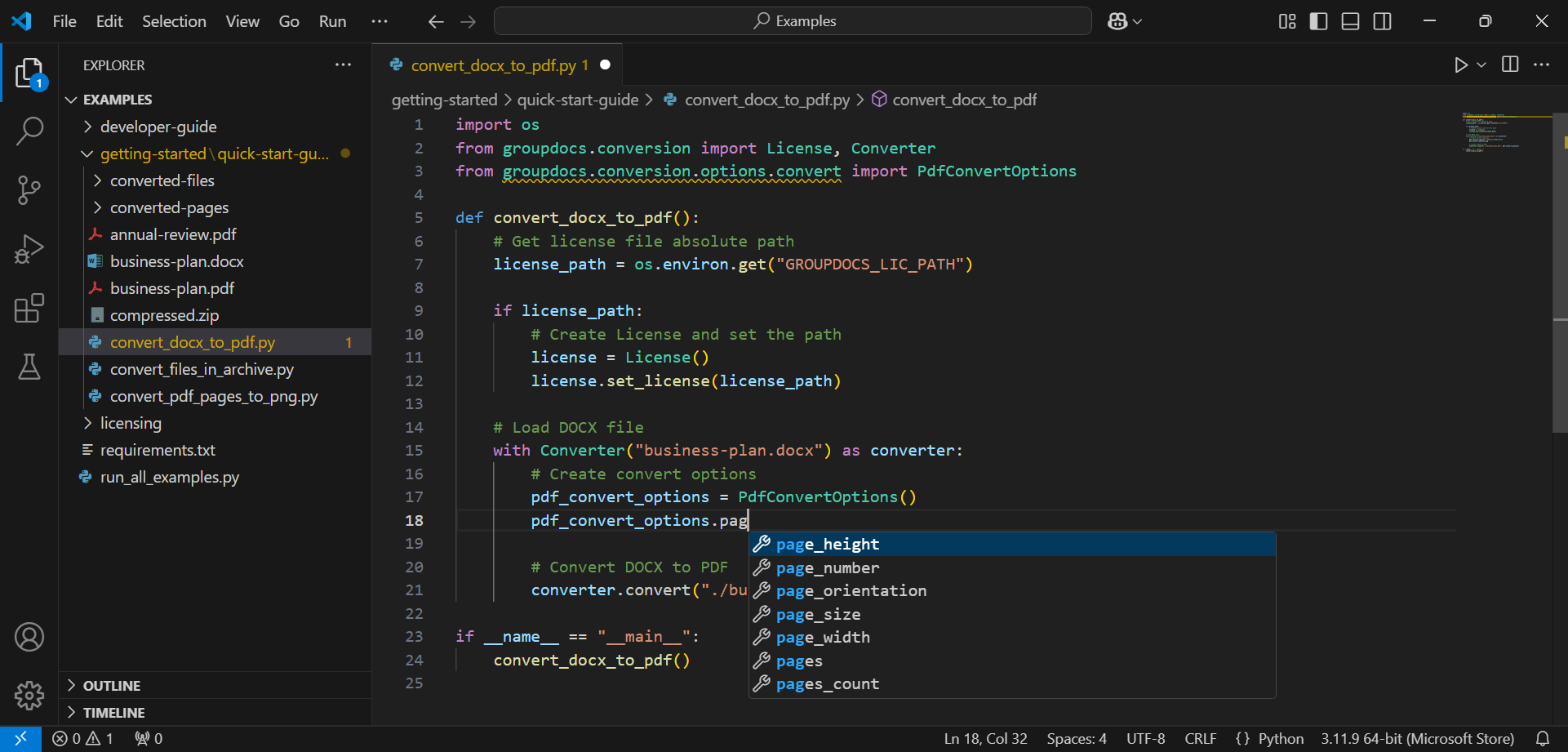
Task: Open the Edit menu
Action: click(x=109, y=21)
